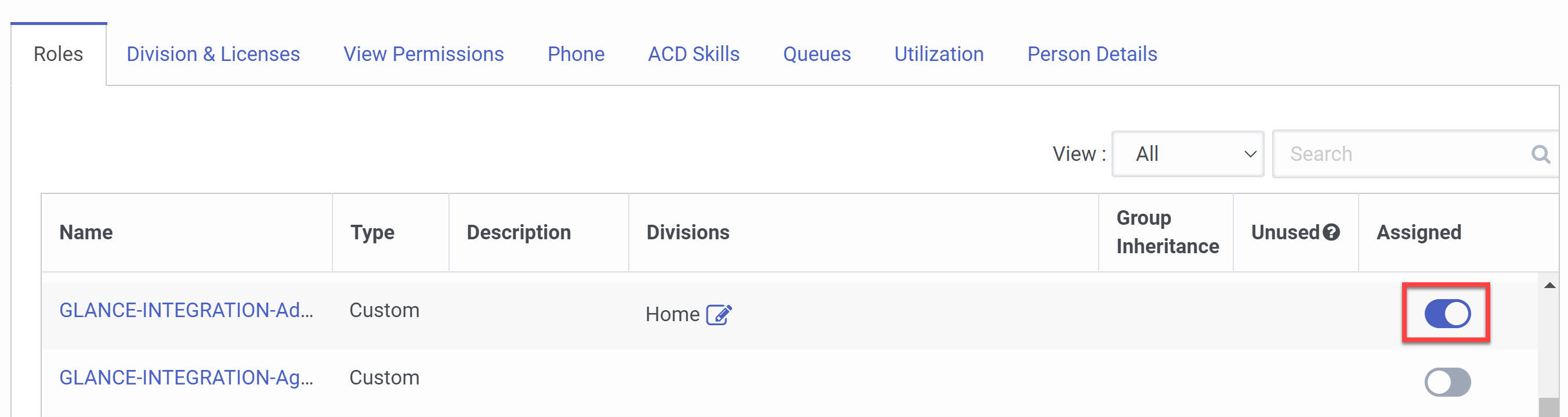Click the Unused help question mark icon
This screenshot has height=417, width=1568.
(1331, 232)
